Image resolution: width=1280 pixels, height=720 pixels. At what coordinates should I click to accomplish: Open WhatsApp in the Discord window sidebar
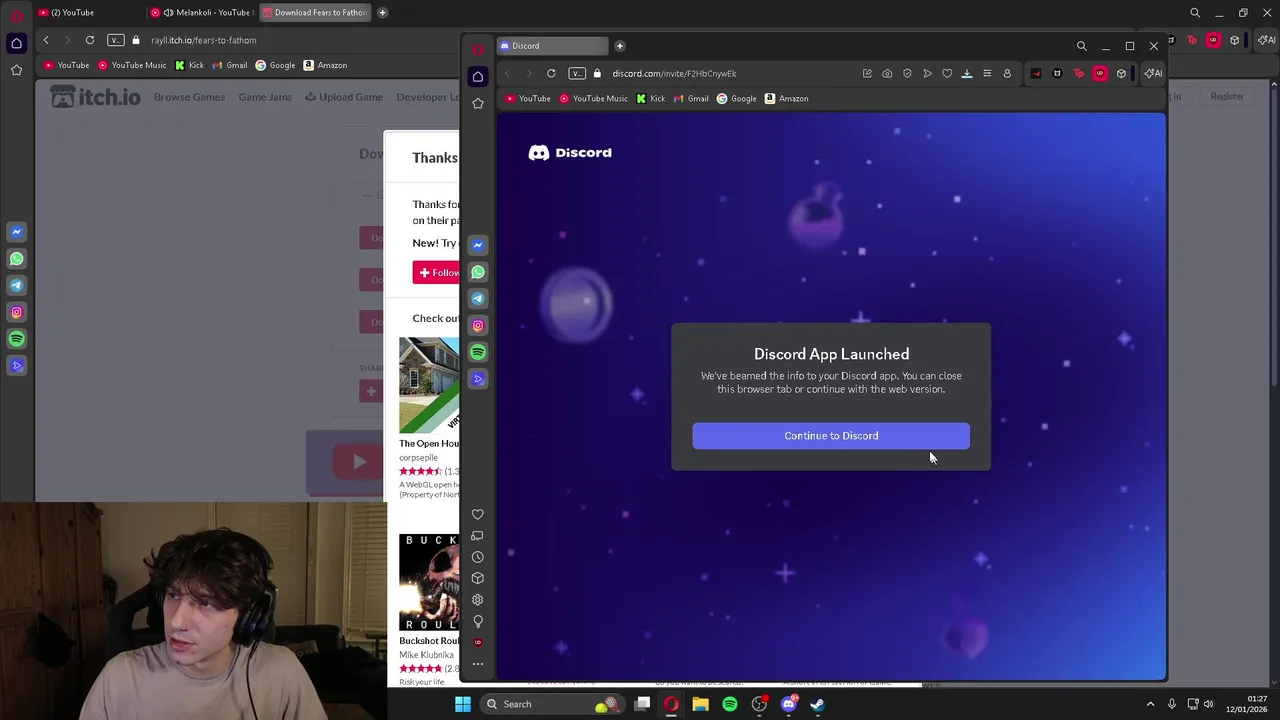coord(478,272)
